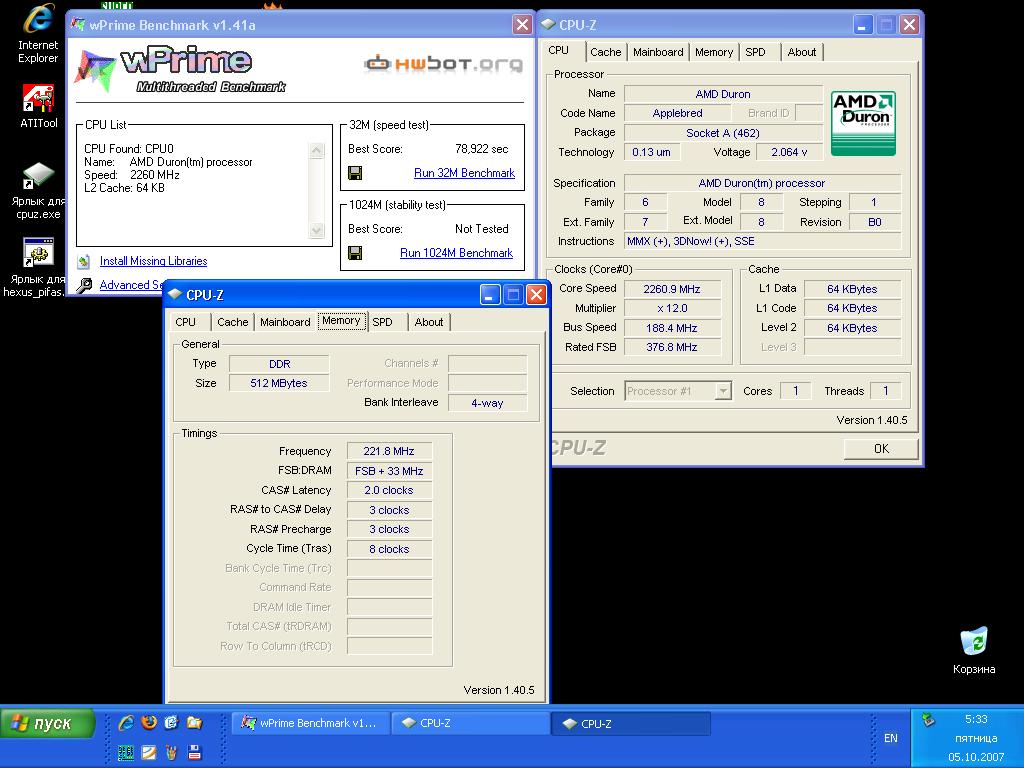Select the hexus_pifast shortcut desktop icon

(36, 268)
